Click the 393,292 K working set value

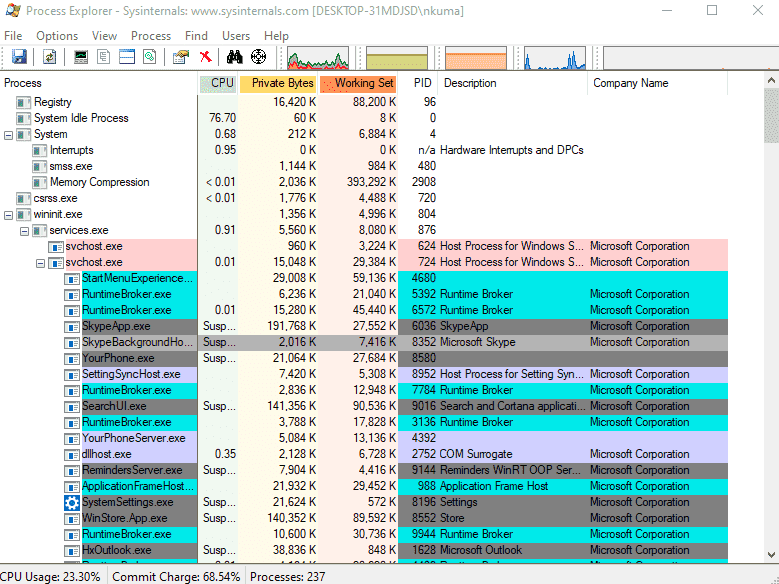(x=371, y=182)
